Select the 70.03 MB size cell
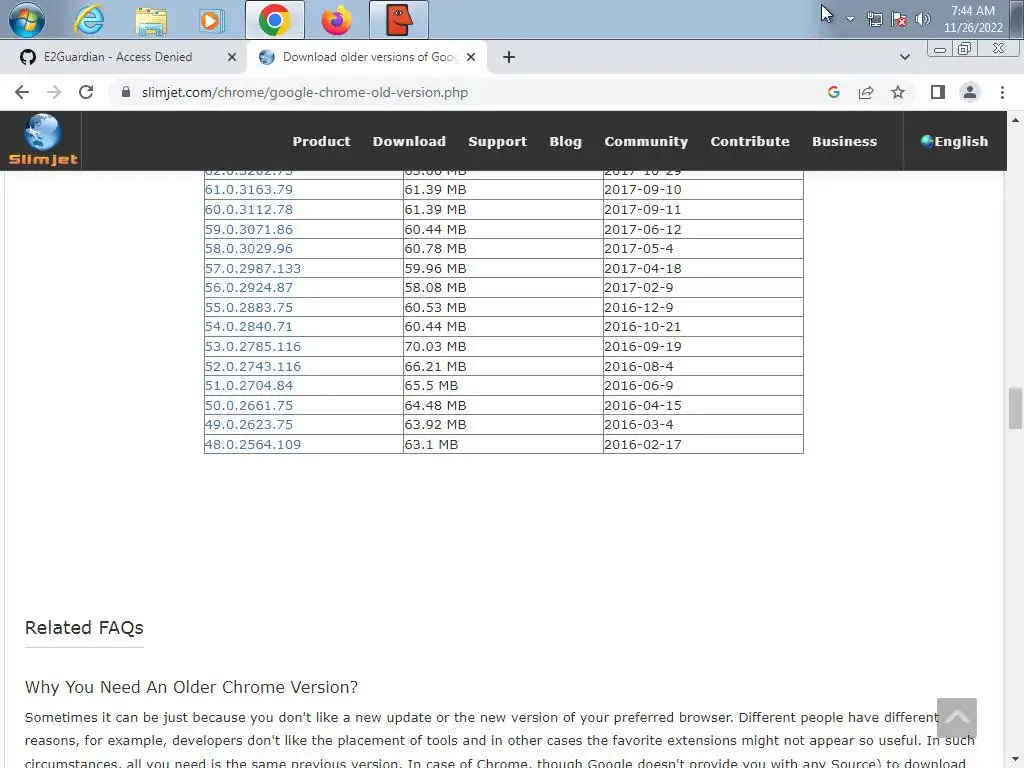 pyautogui.click(x=503, y=346)
